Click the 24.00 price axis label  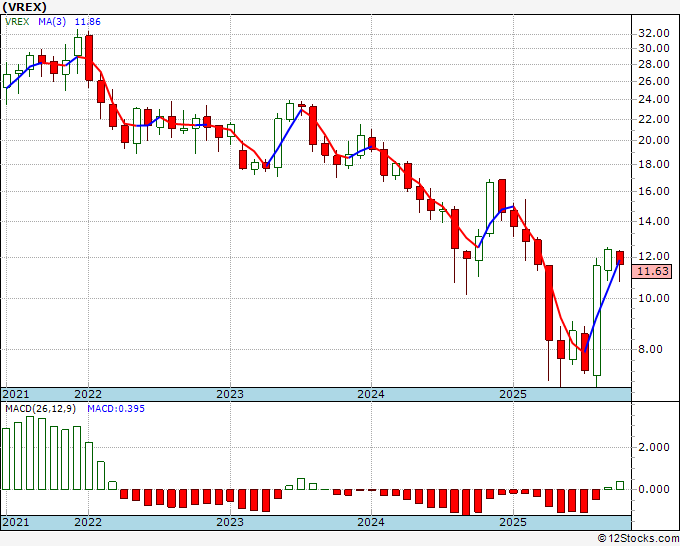pos(654,99)
